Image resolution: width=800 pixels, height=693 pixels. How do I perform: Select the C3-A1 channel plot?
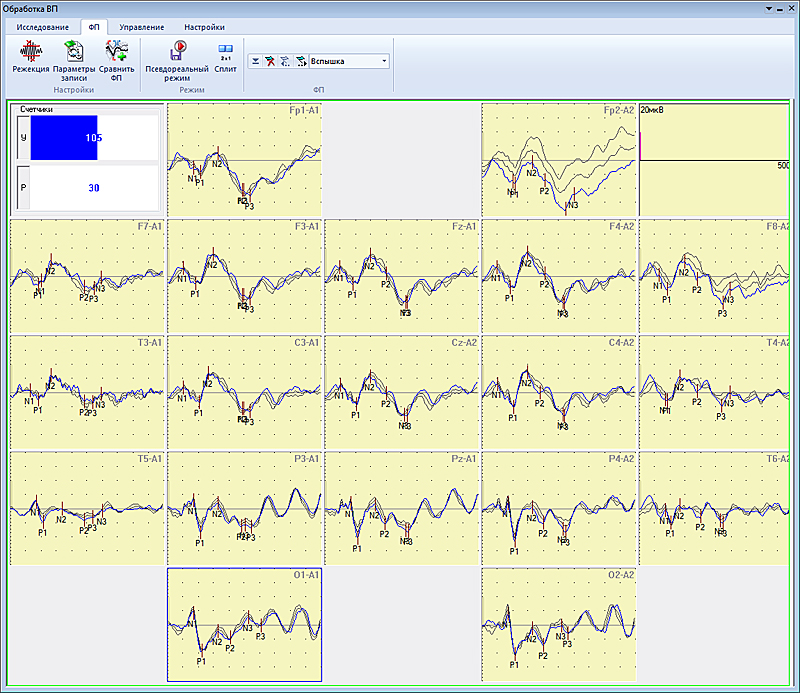pos(244,393)
